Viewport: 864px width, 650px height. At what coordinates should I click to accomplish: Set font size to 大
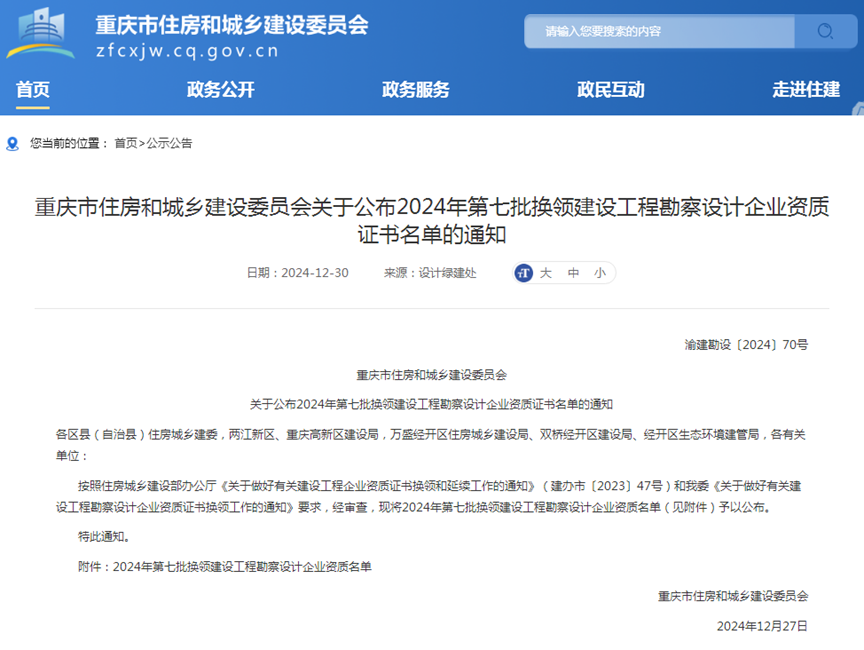546,273
